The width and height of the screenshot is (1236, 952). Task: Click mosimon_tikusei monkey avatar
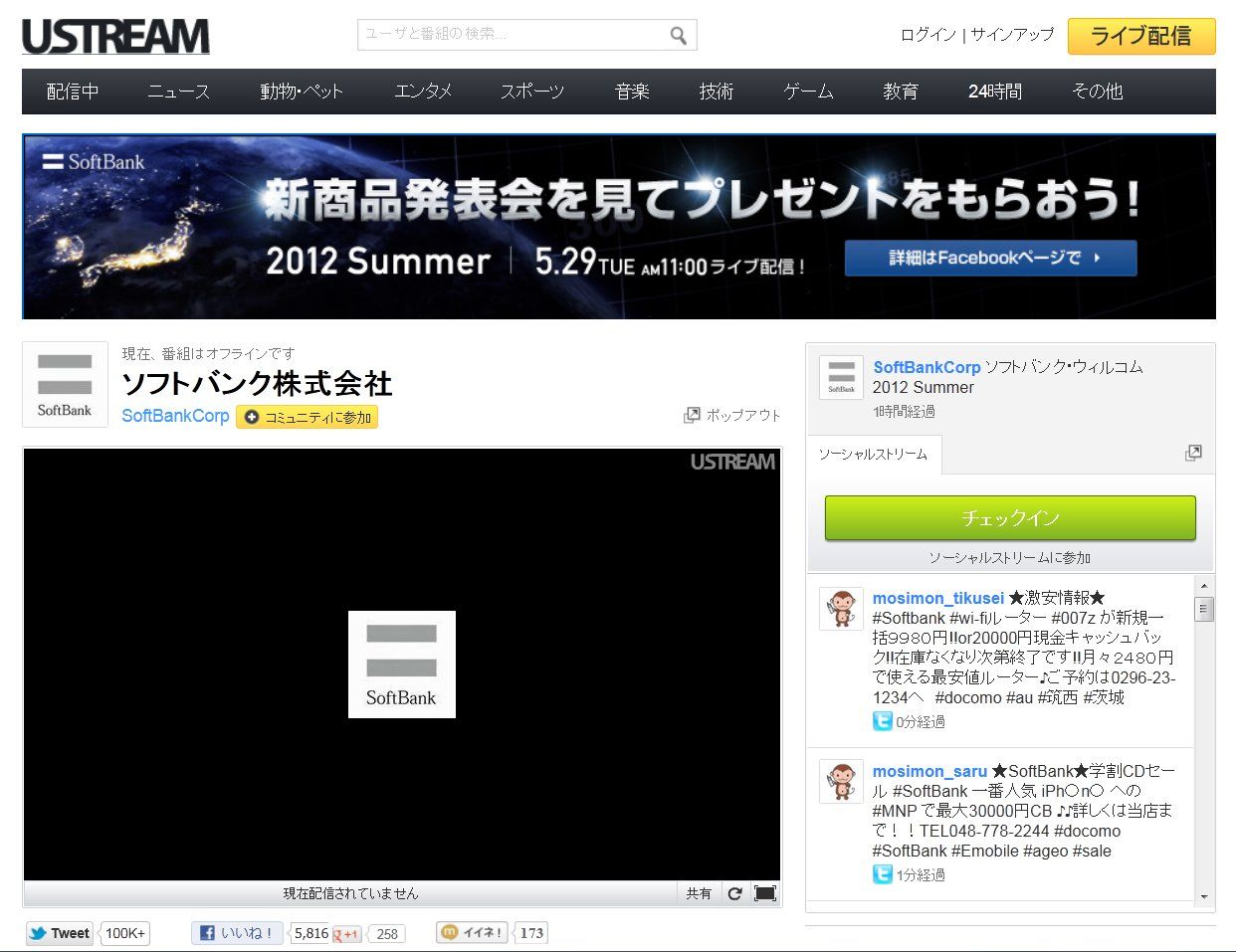click(x=841, y=609)
